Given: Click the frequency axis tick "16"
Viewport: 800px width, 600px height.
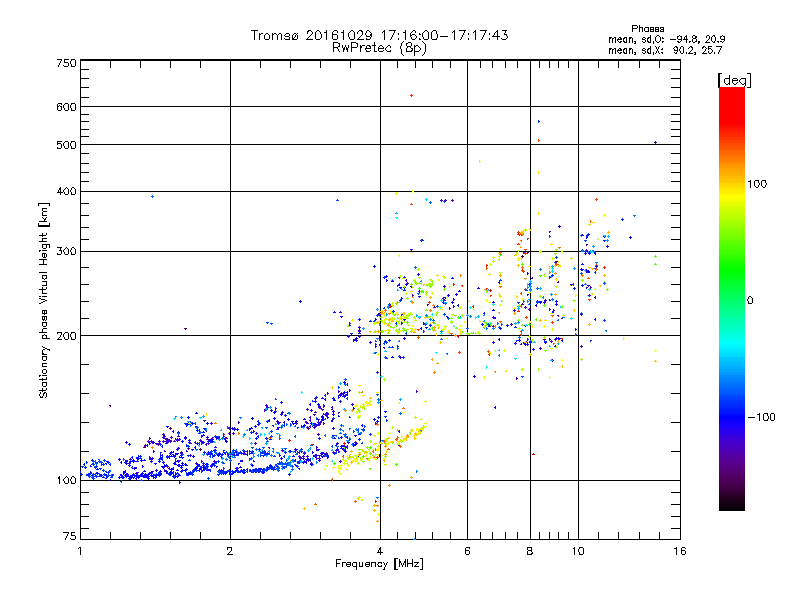Looking at the screenshot, I should 680,551.
